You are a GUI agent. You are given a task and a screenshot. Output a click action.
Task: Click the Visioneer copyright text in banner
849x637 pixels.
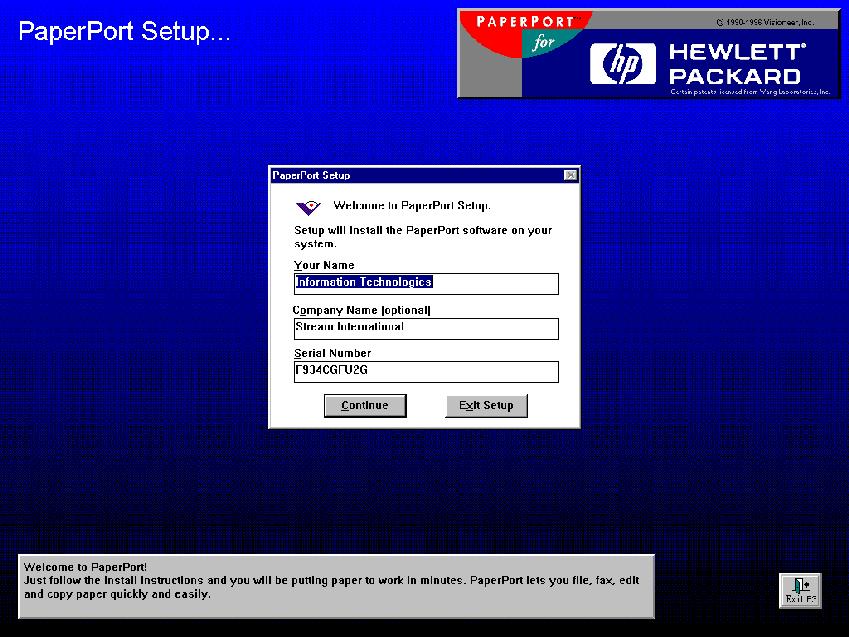pos(765,21)
